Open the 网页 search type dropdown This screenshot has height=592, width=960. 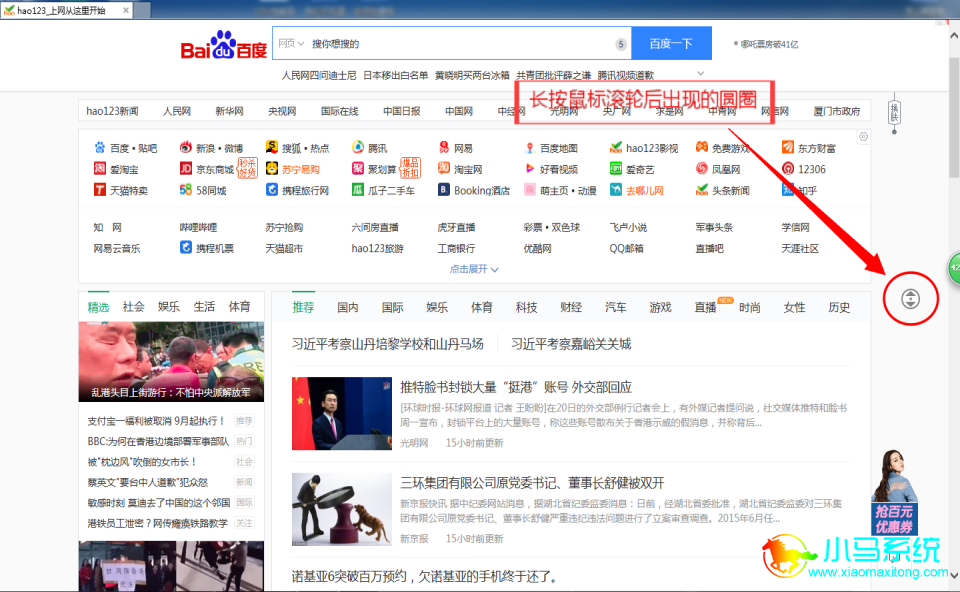point(291,43)
